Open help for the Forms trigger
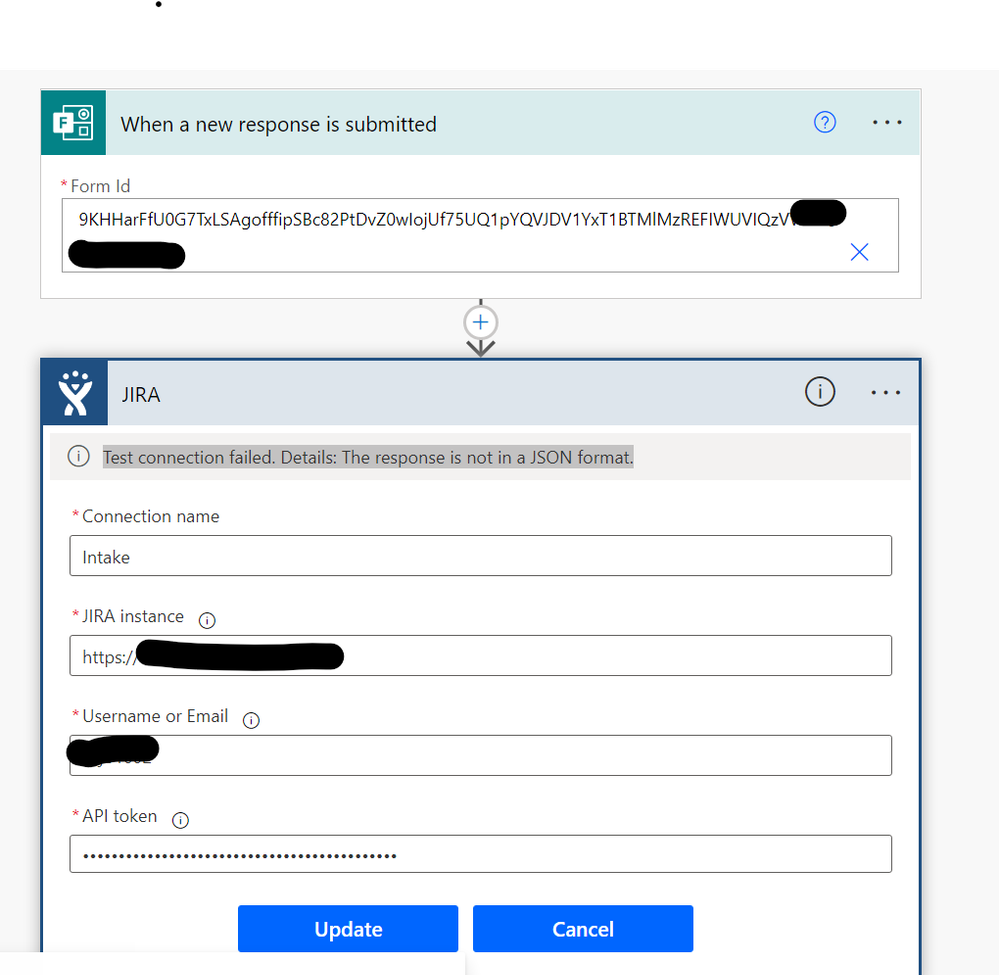Image resolution: width=999 pixels, height=975 pixels. 824,122
